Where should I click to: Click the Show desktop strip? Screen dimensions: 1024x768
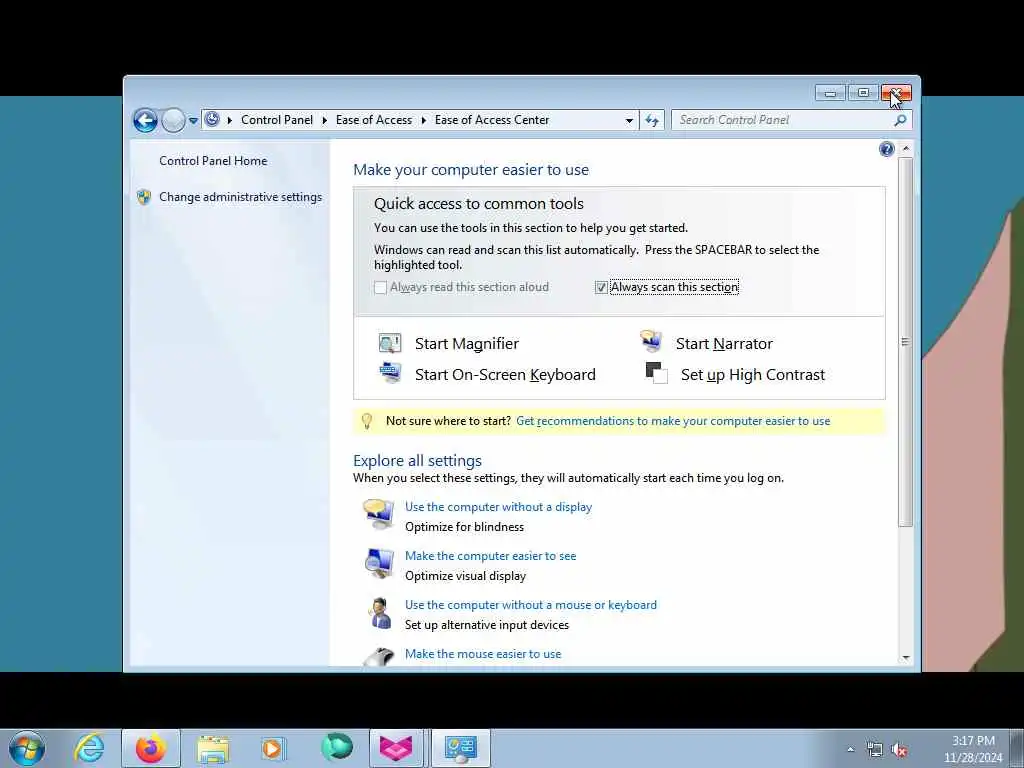1017,748
